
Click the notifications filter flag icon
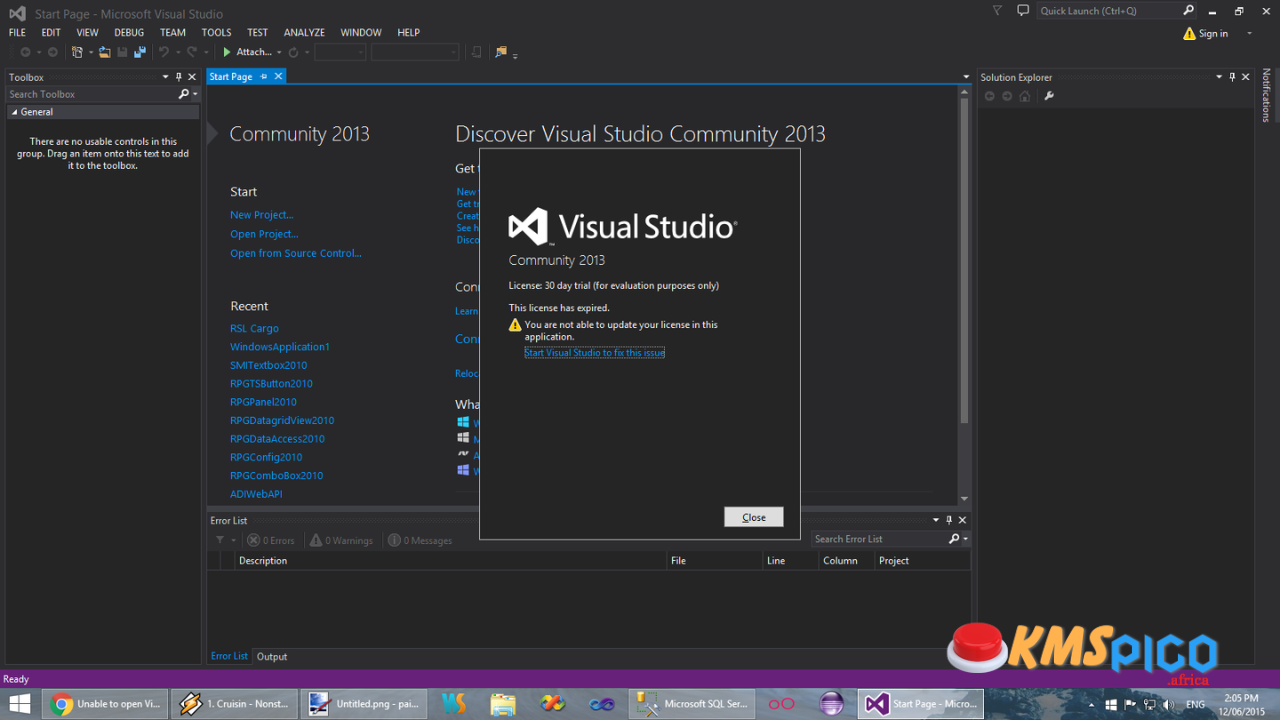point(997,11)
